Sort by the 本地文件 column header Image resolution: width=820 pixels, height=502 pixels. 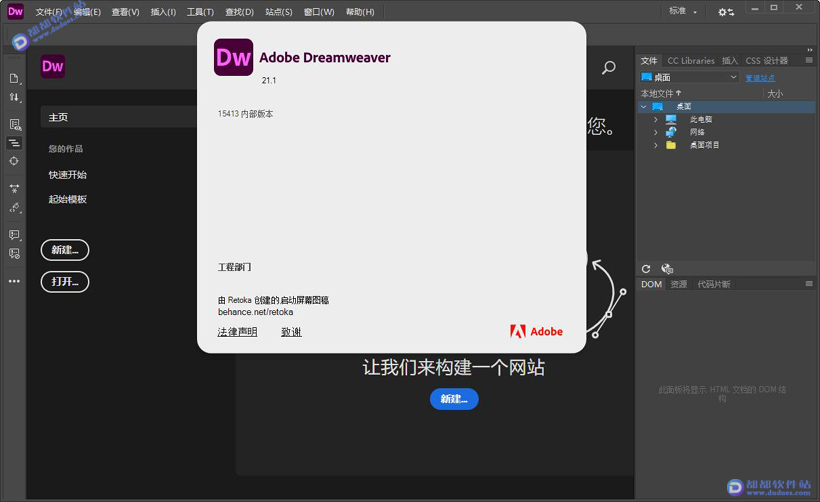click(x=661, y=94)
